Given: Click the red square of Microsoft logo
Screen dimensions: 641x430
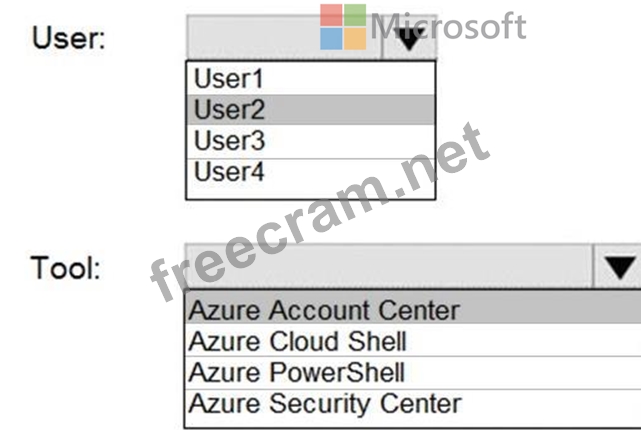Looking at the screenshot, I should coord(331,15).
